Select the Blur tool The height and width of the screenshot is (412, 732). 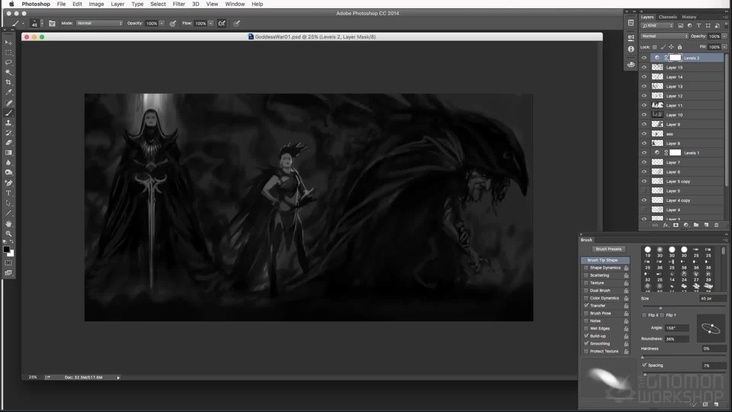pos(8,163)
